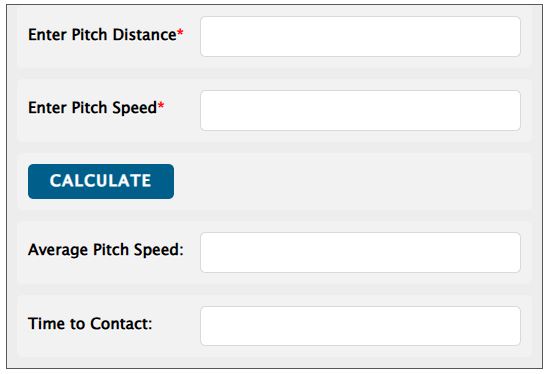Image resolution: width=548 pixels, height=374 pixels.
Task: Click the word Speed in Enter Pitch Speed
Action: (x=135, y=108)
